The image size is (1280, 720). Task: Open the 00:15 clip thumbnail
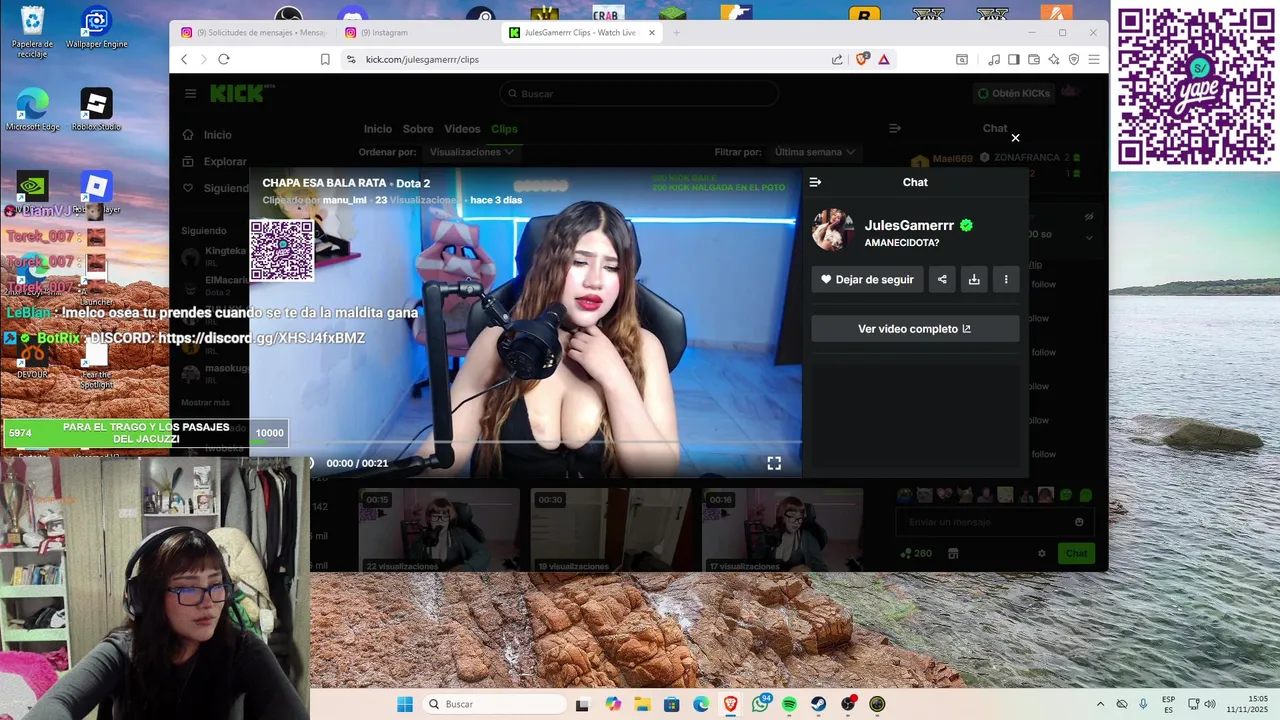pyautogui.click(x=440, y=531)
